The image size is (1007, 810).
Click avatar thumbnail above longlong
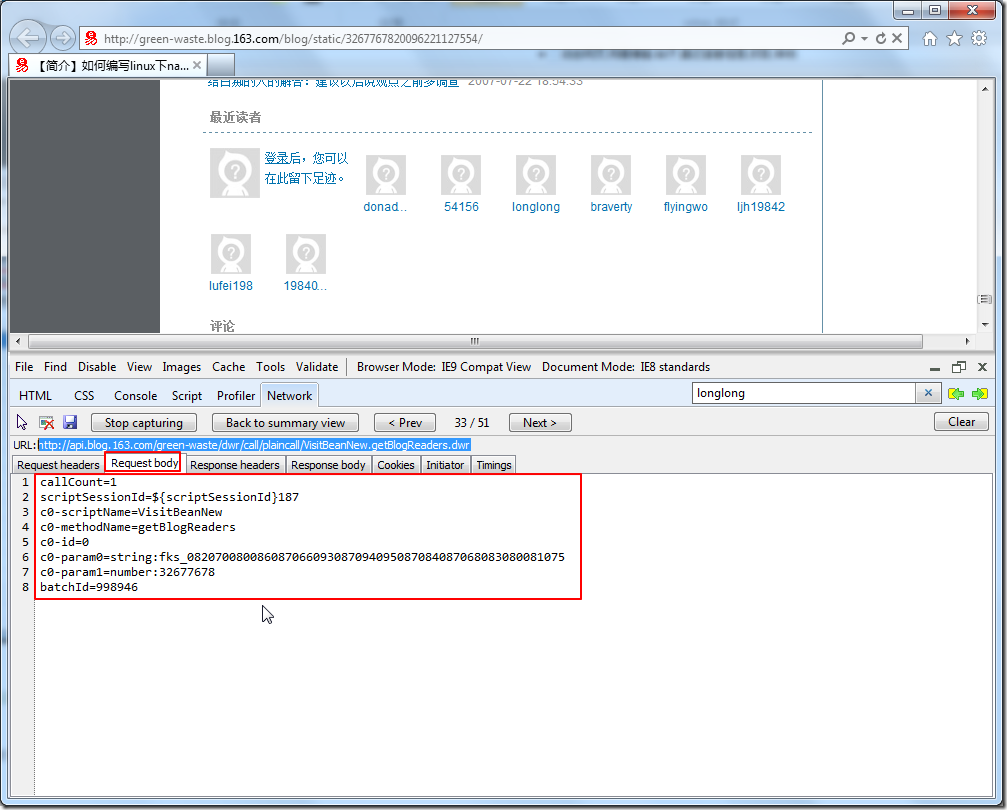[x=536, y=175]
